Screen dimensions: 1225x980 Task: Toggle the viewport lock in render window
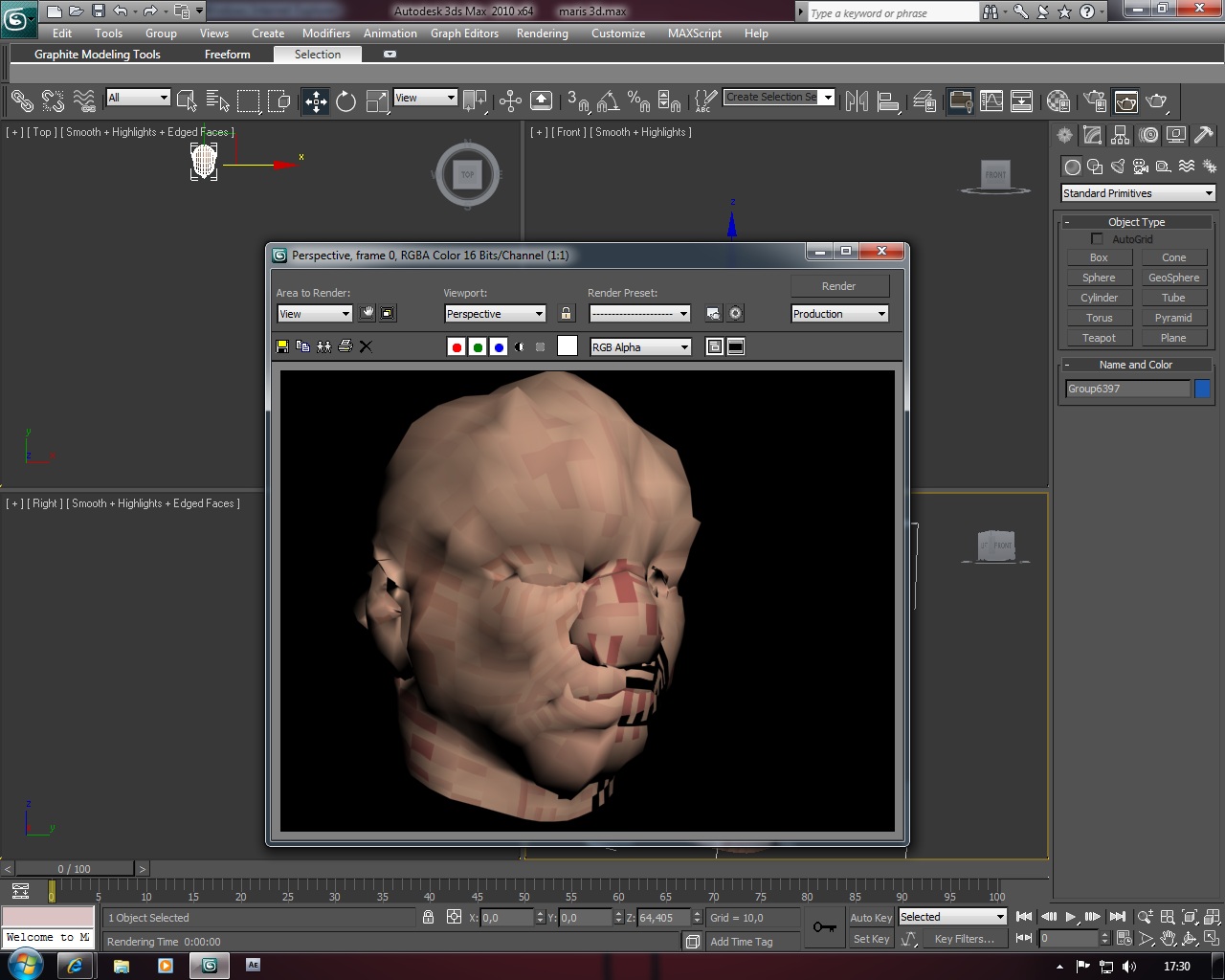click(566, 314)
